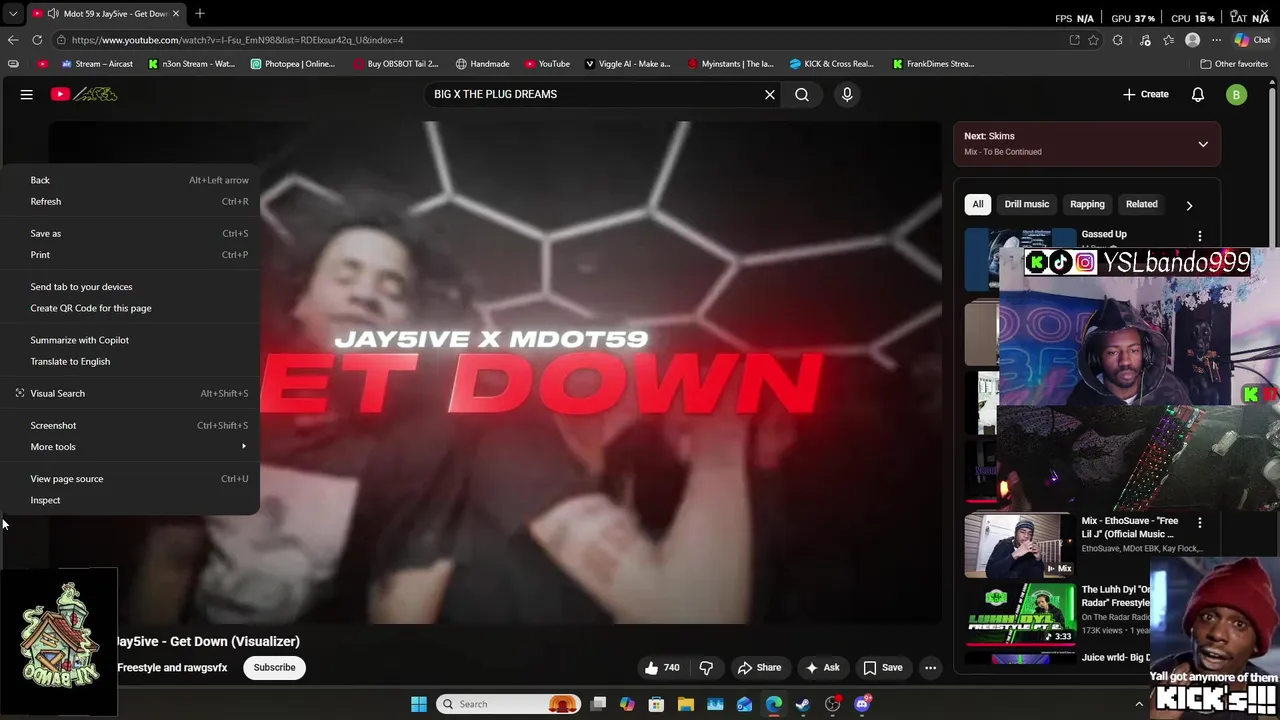Screen dimensions: 1280x720
Task: Select the Drill music filter chip
Action: [x=1027, y=204]
